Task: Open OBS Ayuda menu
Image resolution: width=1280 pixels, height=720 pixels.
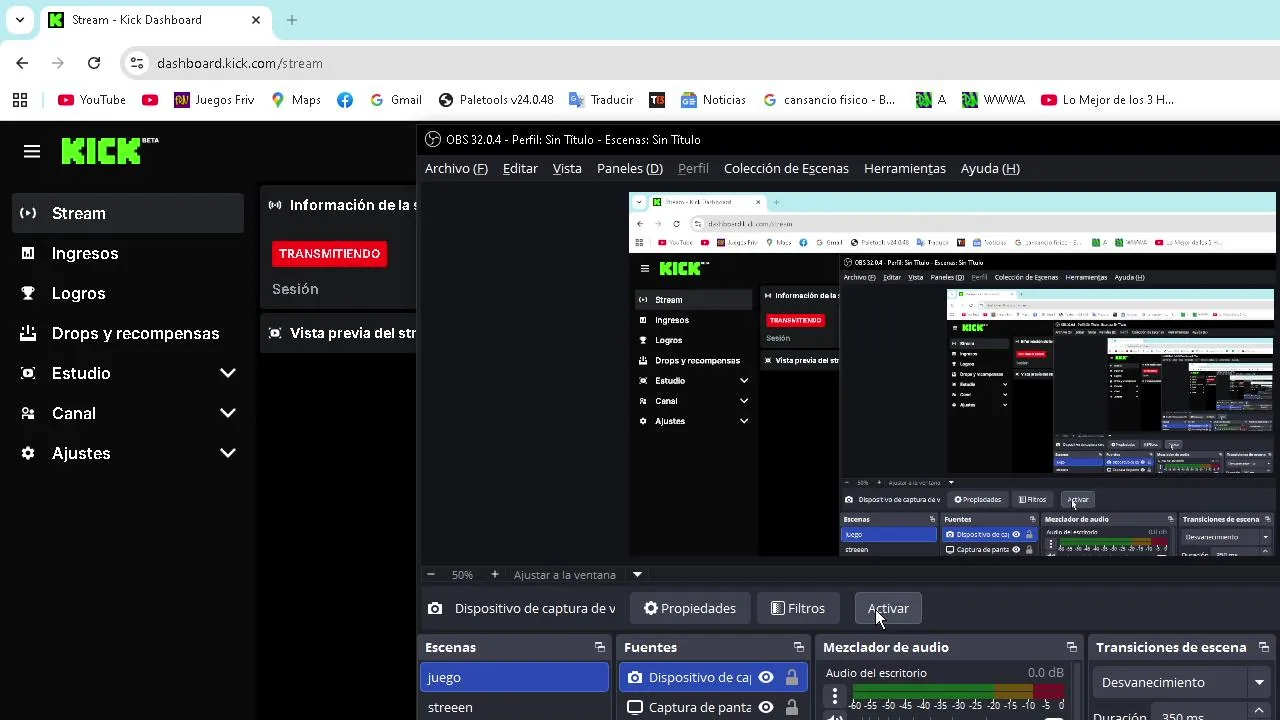Action: pos(990,168)
